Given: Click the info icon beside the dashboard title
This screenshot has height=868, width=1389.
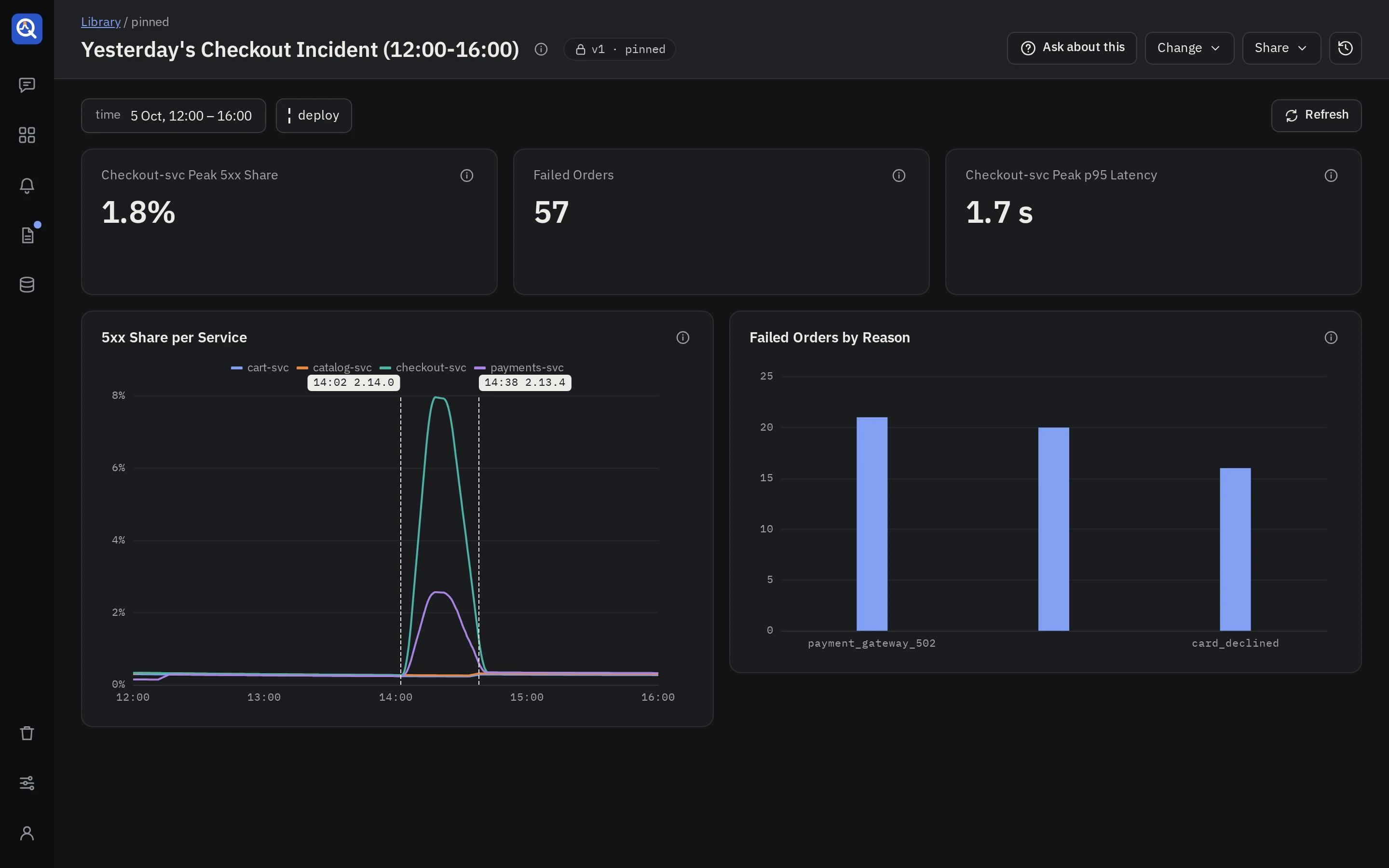Looking at the screenshot, I should [x=541, y=49].
